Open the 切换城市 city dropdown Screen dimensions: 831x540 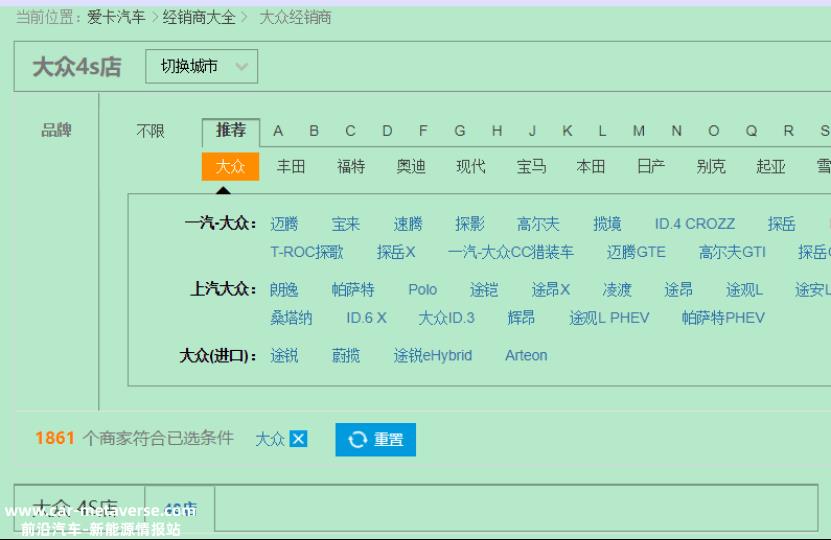point(201,66)
